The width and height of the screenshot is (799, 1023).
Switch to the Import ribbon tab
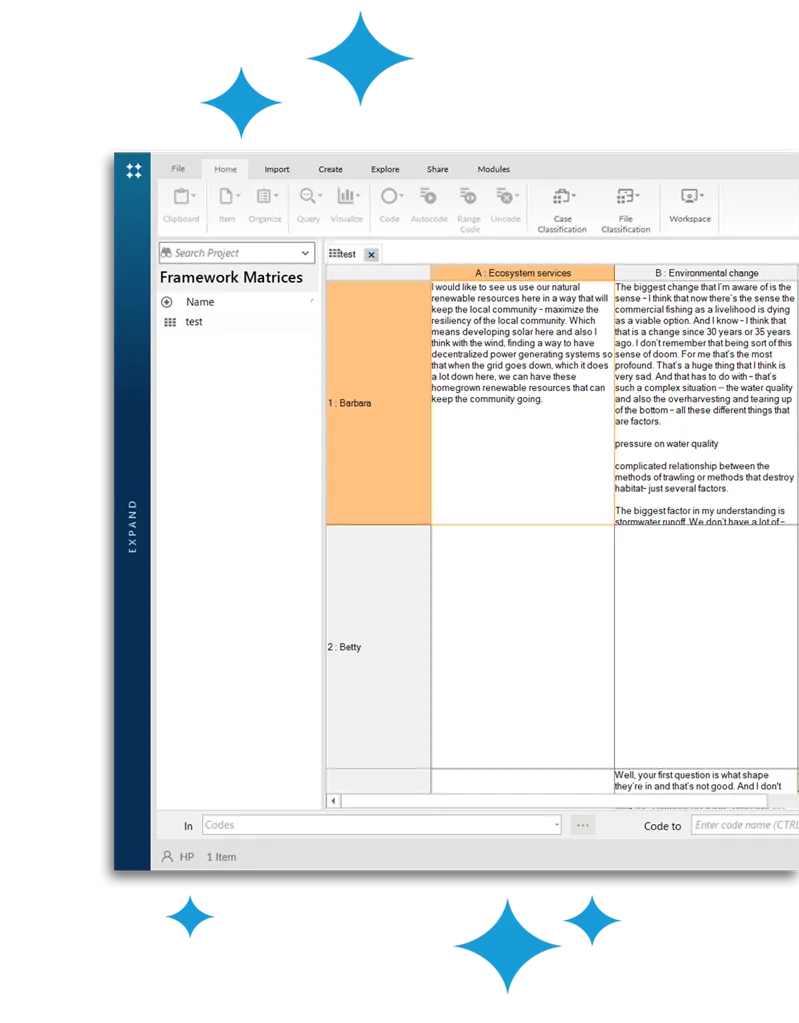[277, 169]
